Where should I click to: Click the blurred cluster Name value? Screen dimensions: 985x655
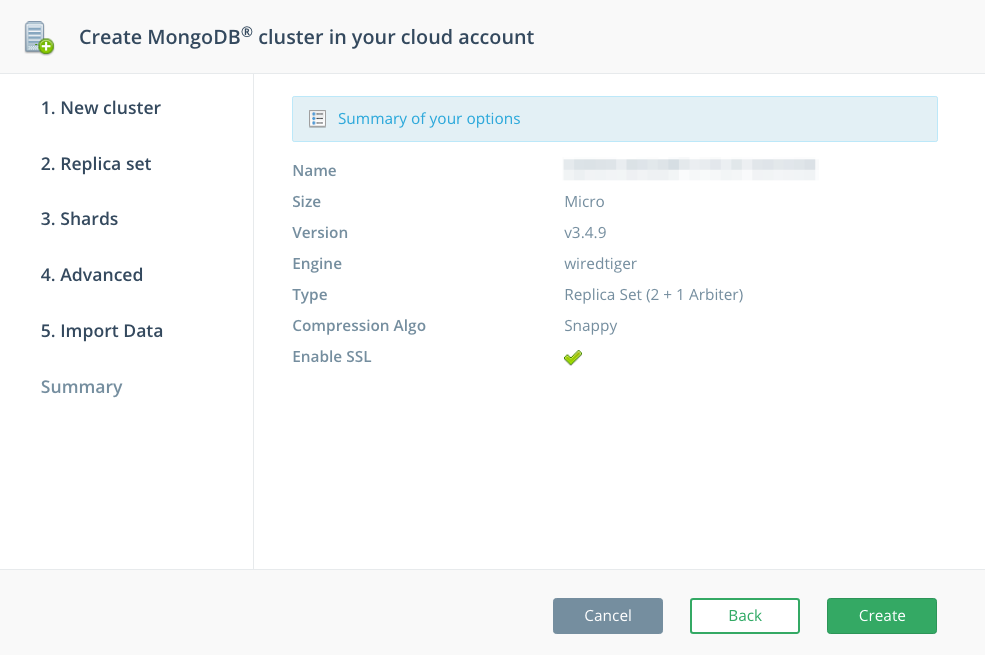689,170
